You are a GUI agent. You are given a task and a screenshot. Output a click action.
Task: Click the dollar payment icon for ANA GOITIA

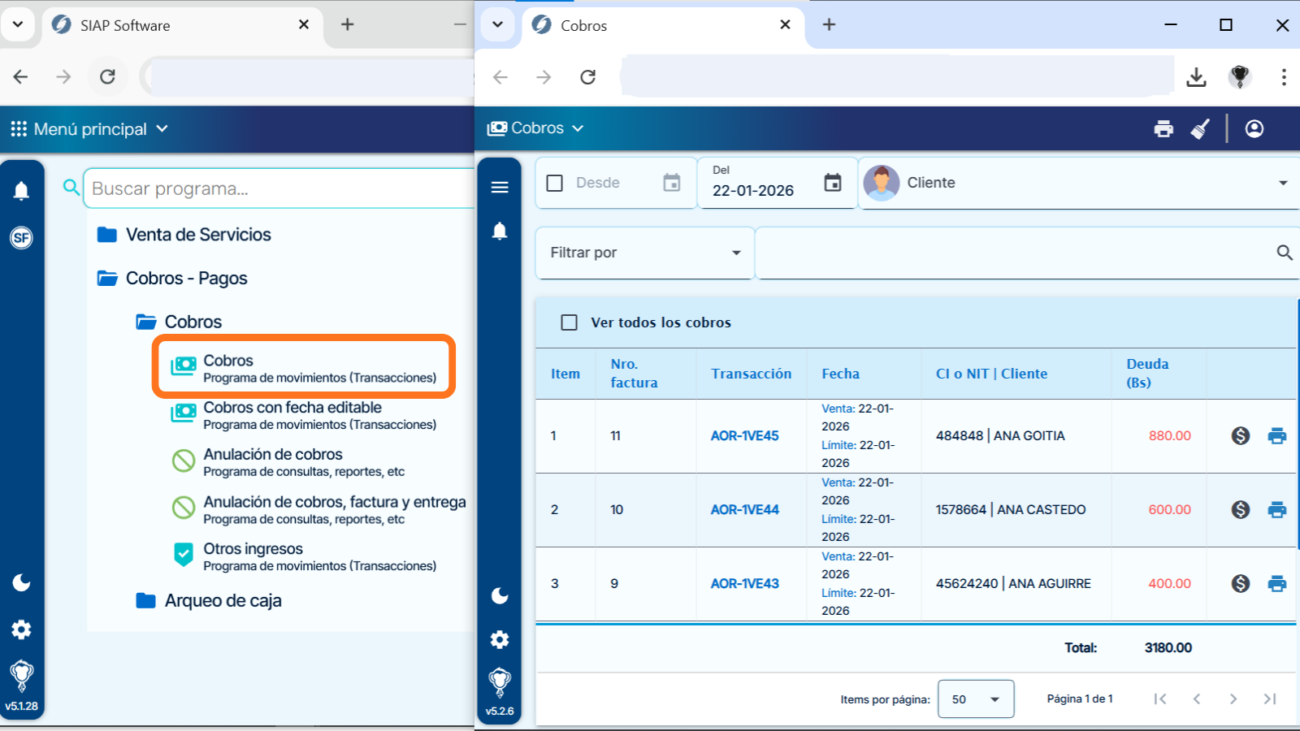[x=1240, y=436]
